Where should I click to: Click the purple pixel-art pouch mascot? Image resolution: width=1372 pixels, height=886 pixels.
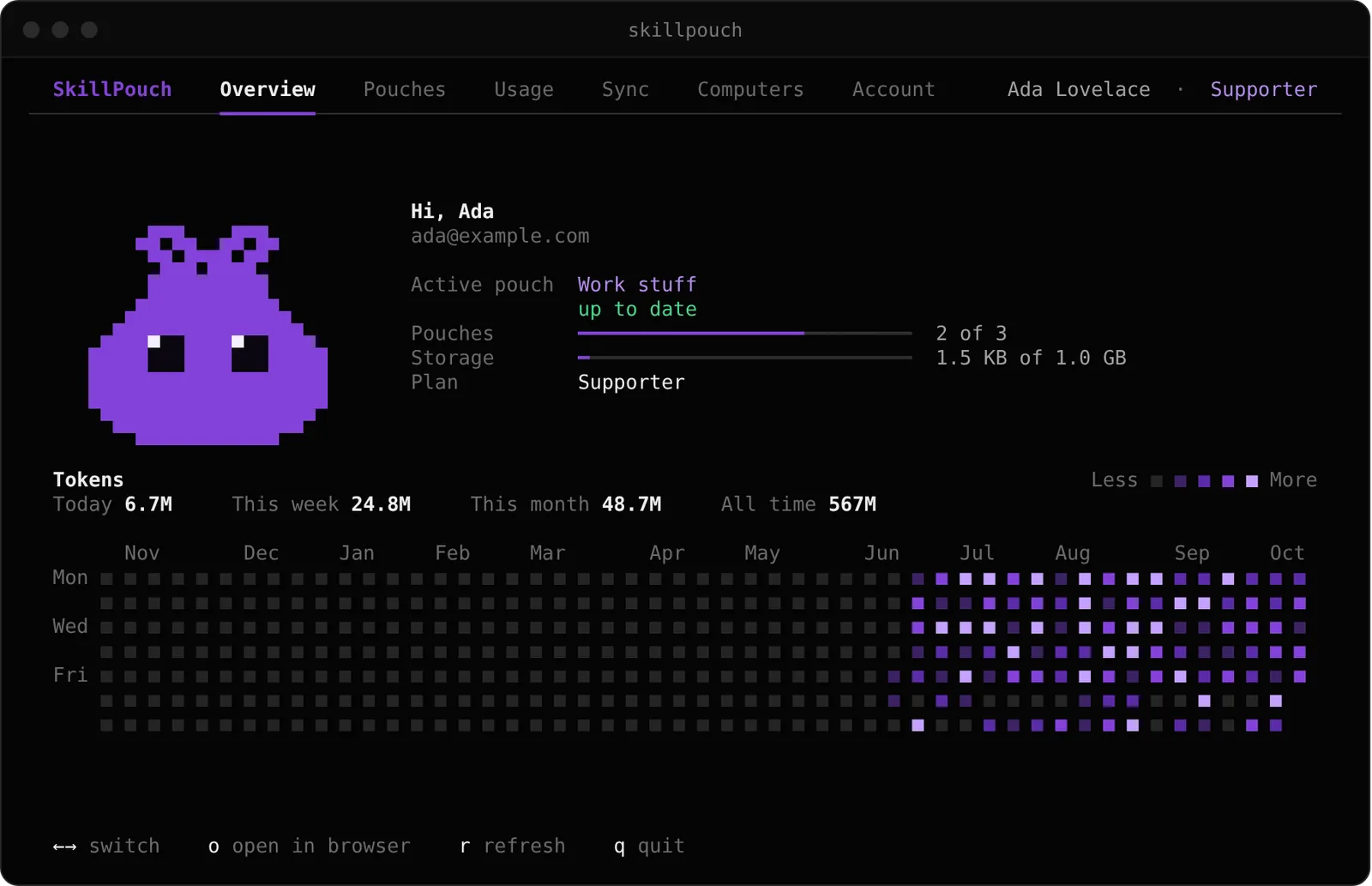point(208,335)
